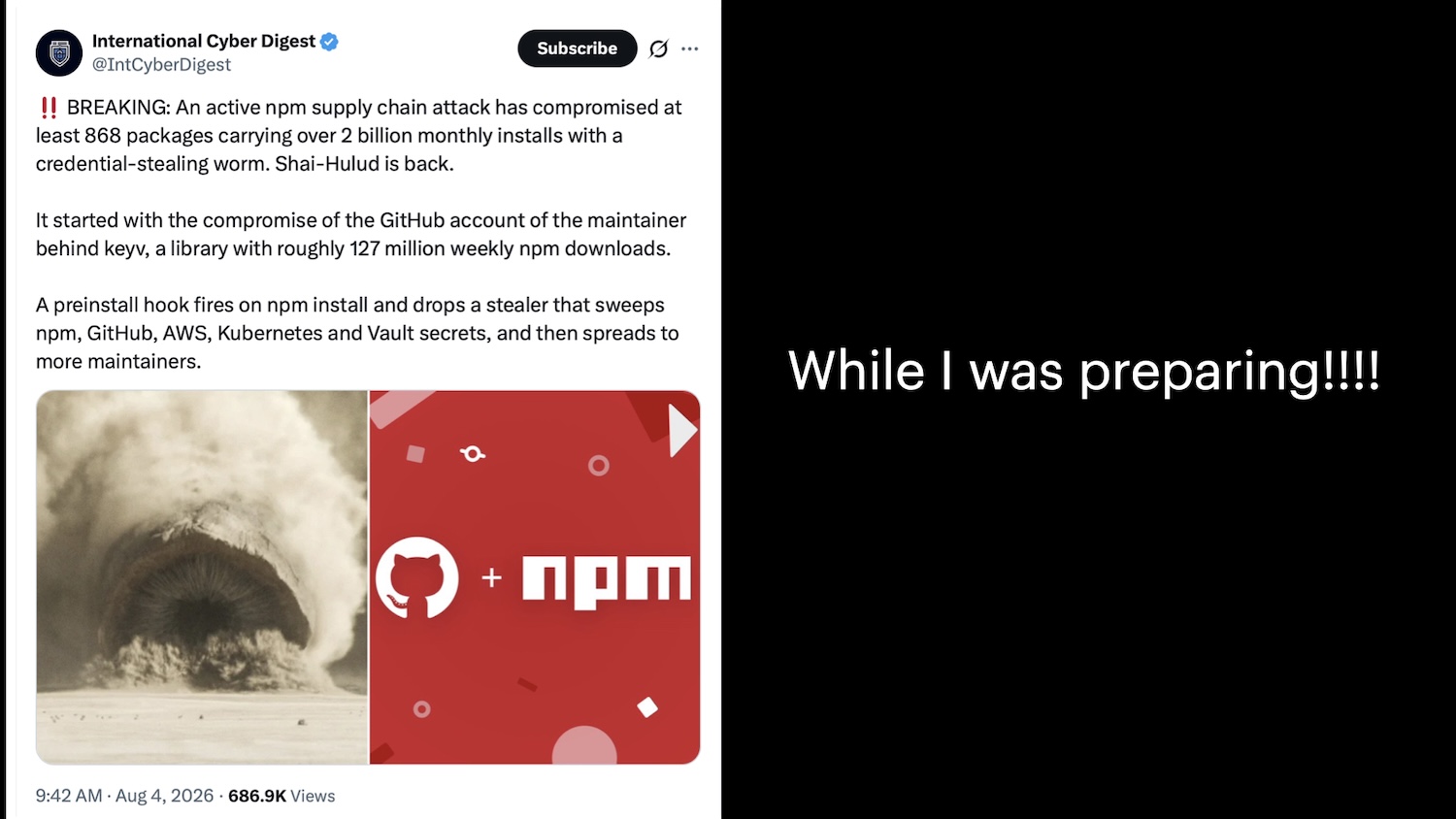This screenshot has height=819, width=1456.
Task: Click the BREAKING headline text of the tweet
Action: [x=359, y=136]
